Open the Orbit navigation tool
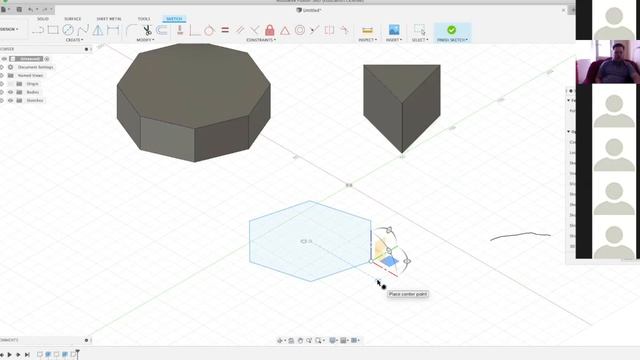This screenshot has height=360, width=640. coord(280,340)
